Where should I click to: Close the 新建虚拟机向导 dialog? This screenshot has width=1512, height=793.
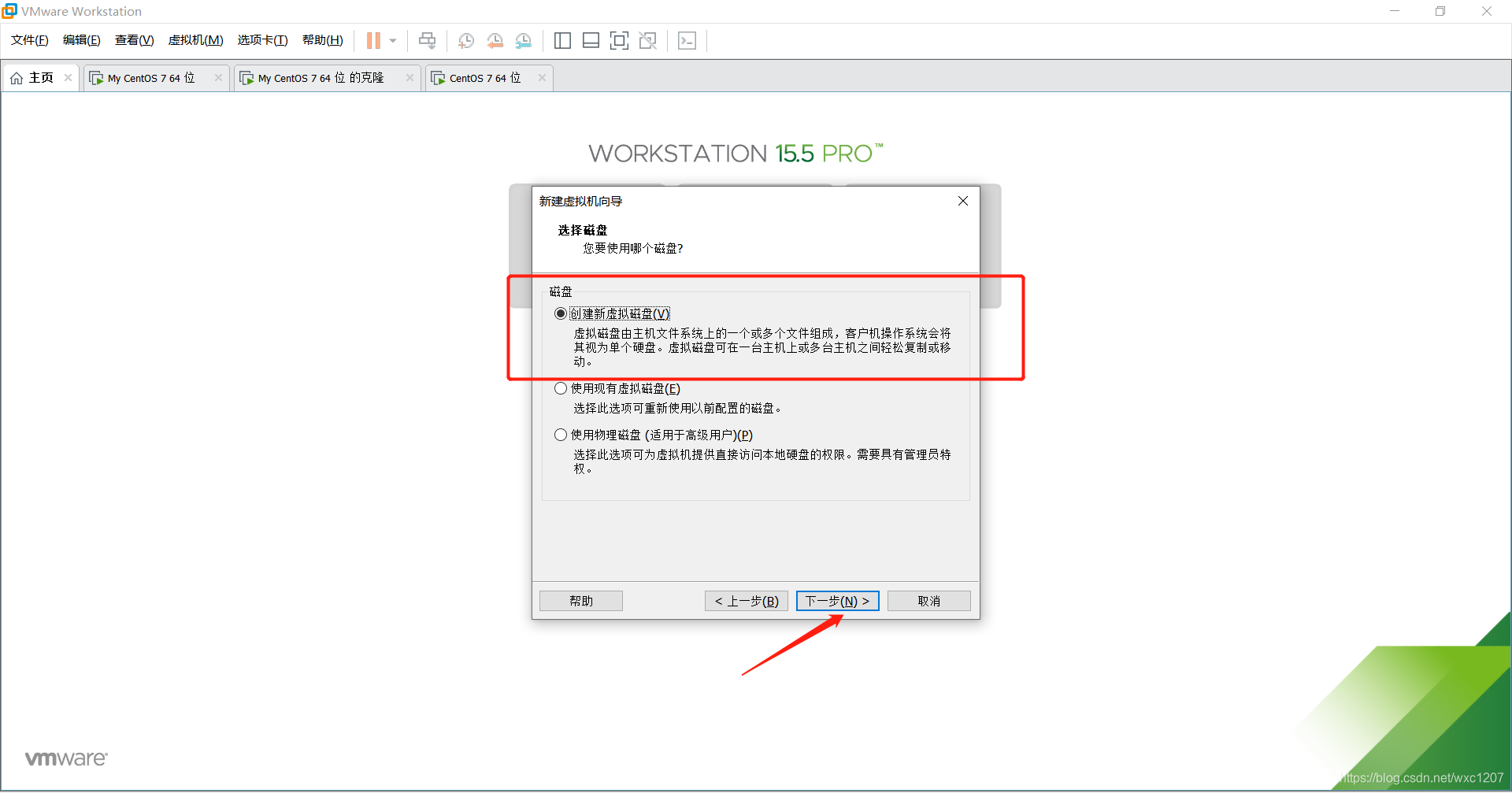point(962,201)
